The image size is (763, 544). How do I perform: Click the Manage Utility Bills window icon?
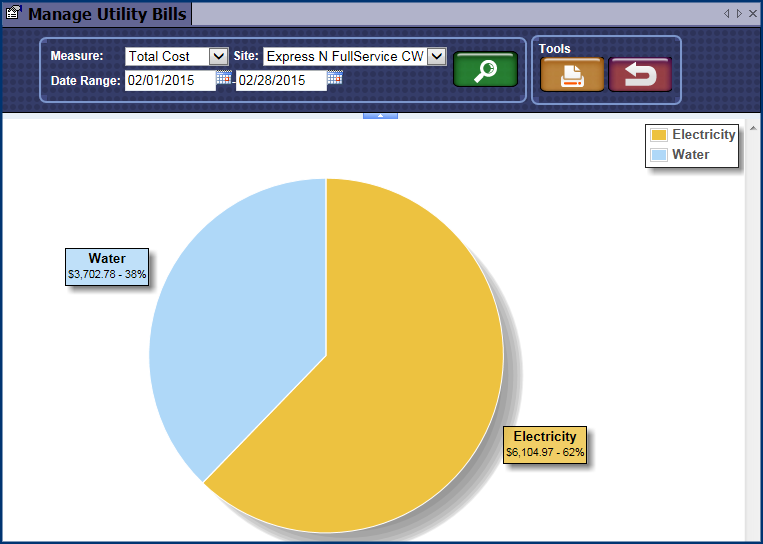13,14
